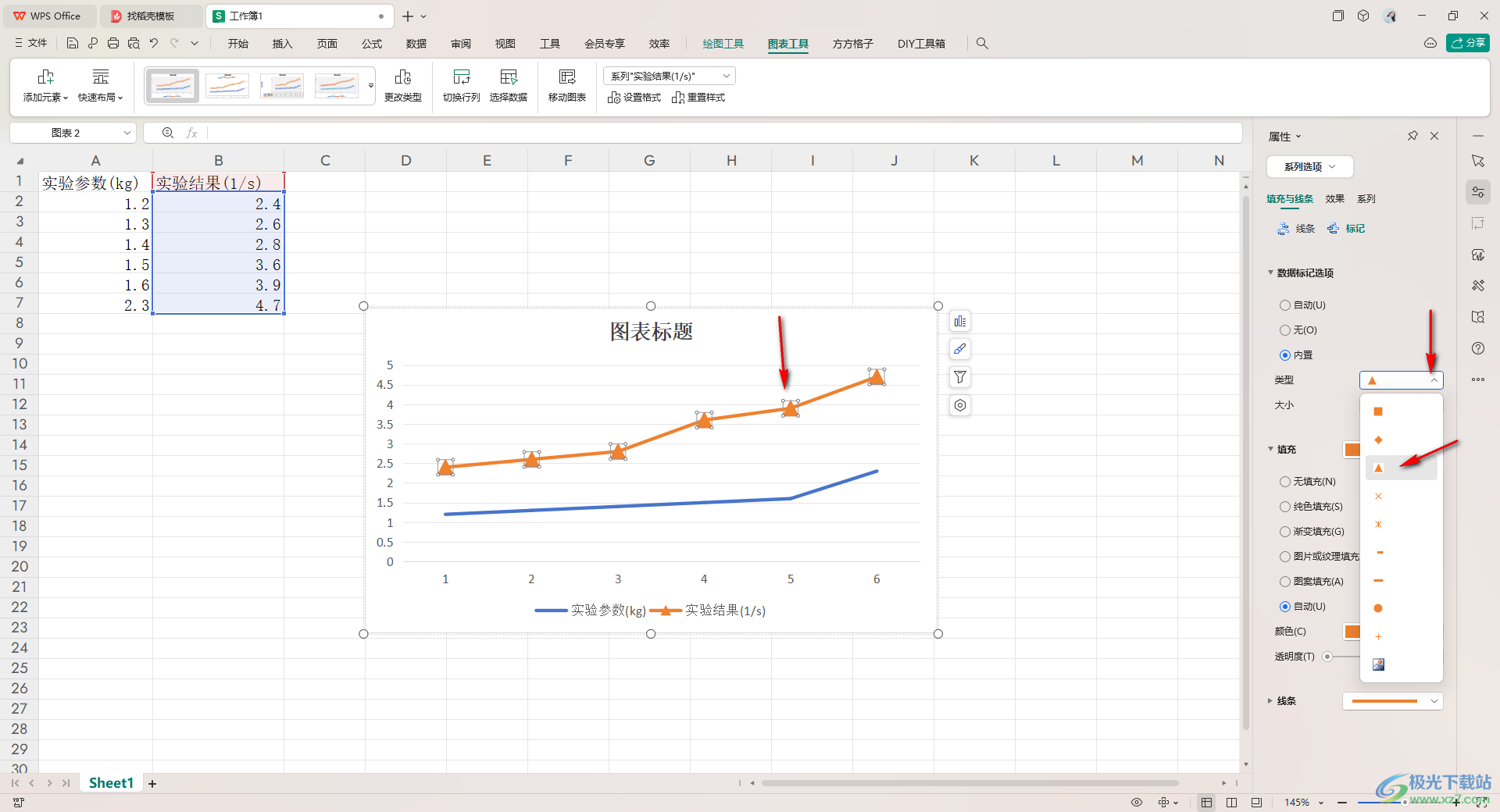Click selection arrow tool in right sidebar
1500x812 pixels.
[1478, 161]
